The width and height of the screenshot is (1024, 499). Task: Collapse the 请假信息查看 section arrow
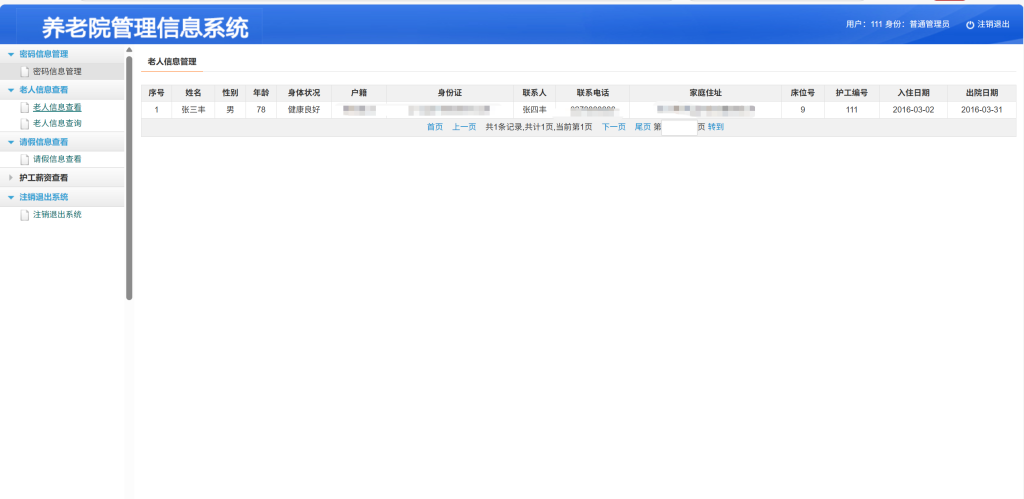[x=11, y=142]
